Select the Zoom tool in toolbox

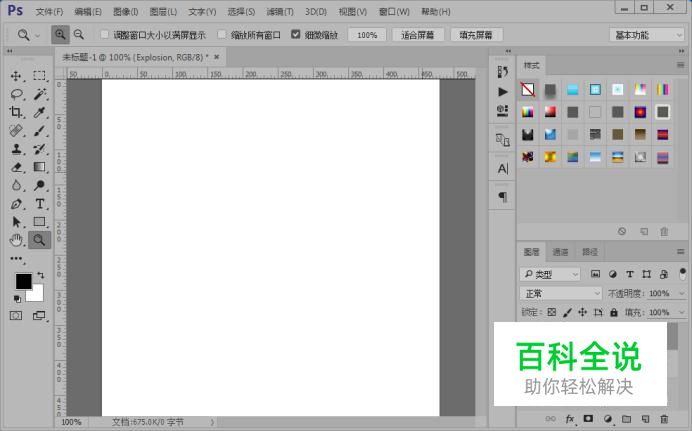(39, 240)
